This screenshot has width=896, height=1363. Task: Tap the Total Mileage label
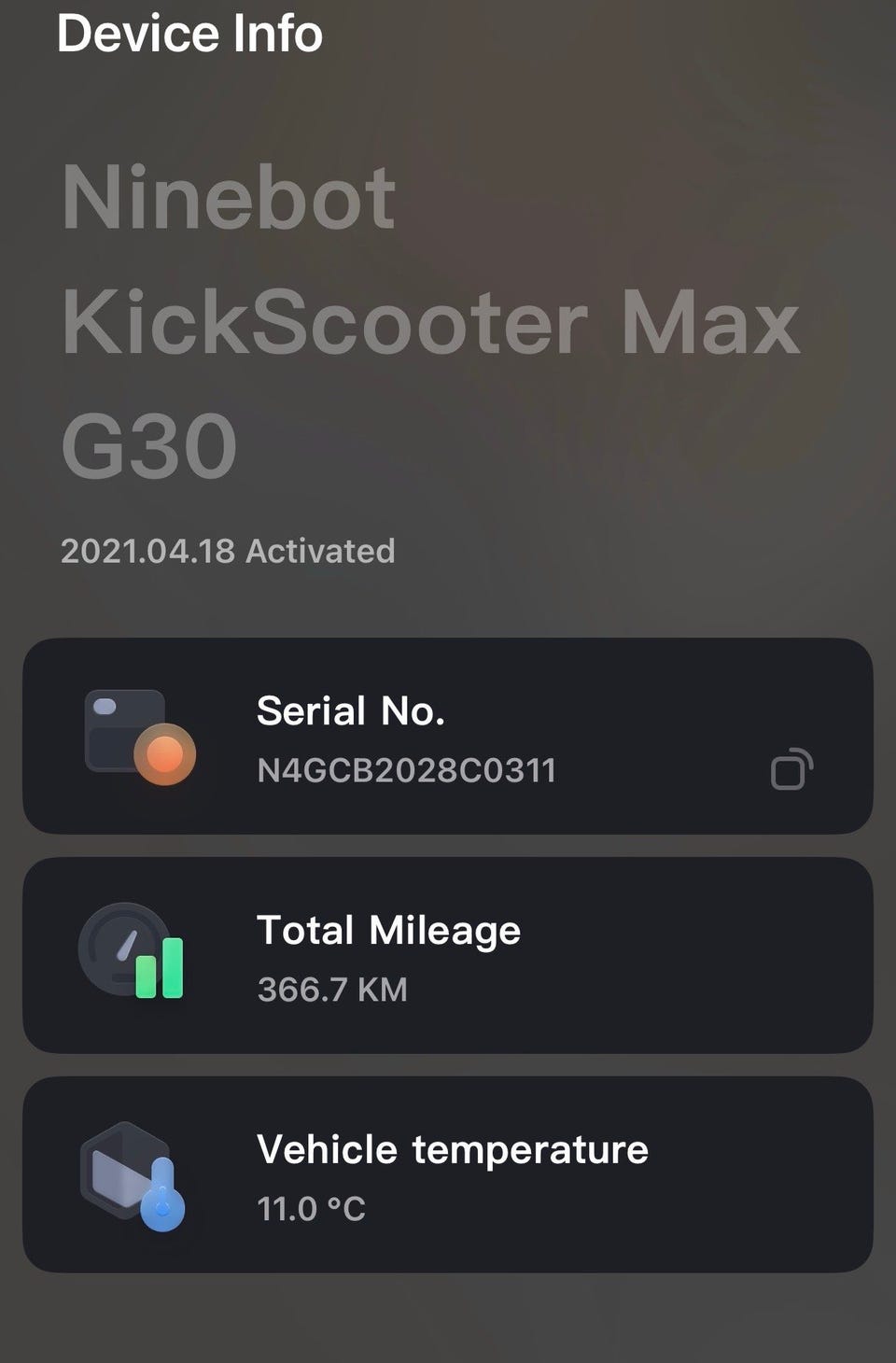click(x=388, y=930)
